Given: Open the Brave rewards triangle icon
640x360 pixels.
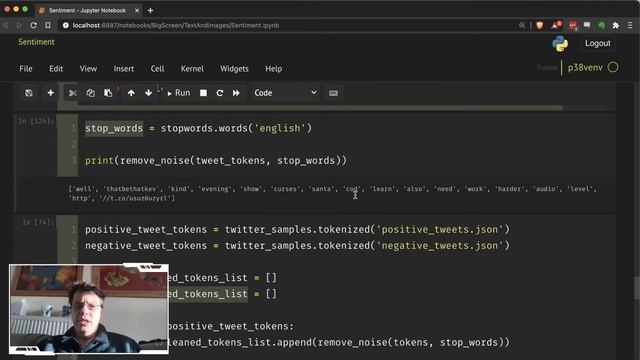Looking at the screenshot, I should 556,25.
